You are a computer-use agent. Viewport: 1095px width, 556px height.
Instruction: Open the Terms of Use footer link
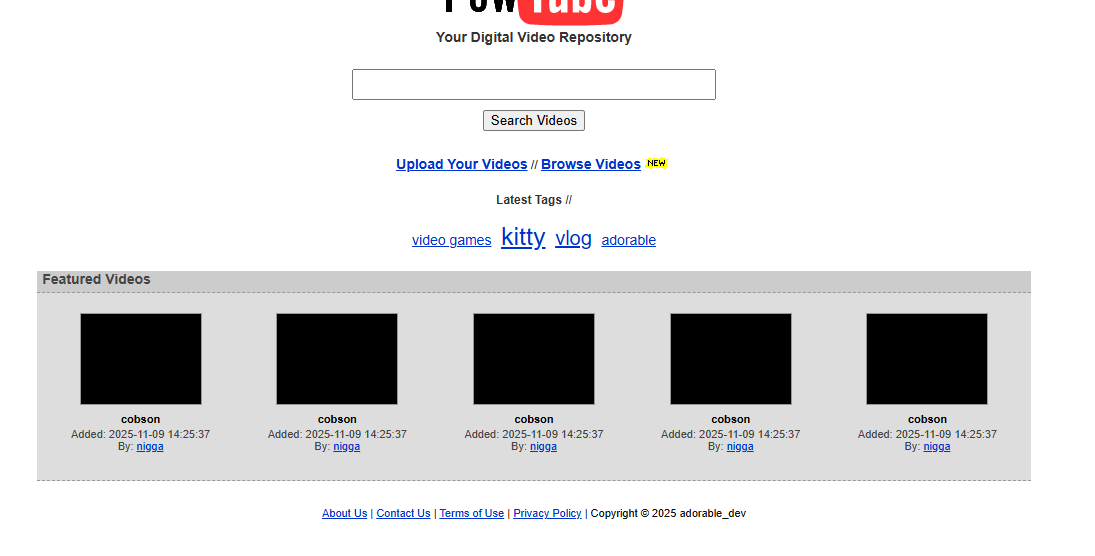[x=471, y=513]
